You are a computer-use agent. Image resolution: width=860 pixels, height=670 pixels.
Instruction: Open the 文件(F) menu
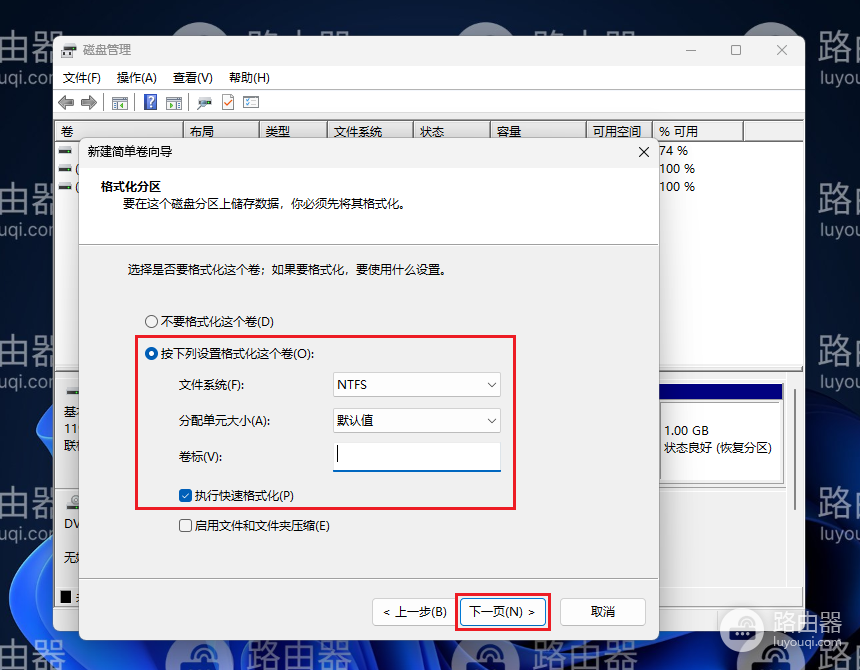82,78
